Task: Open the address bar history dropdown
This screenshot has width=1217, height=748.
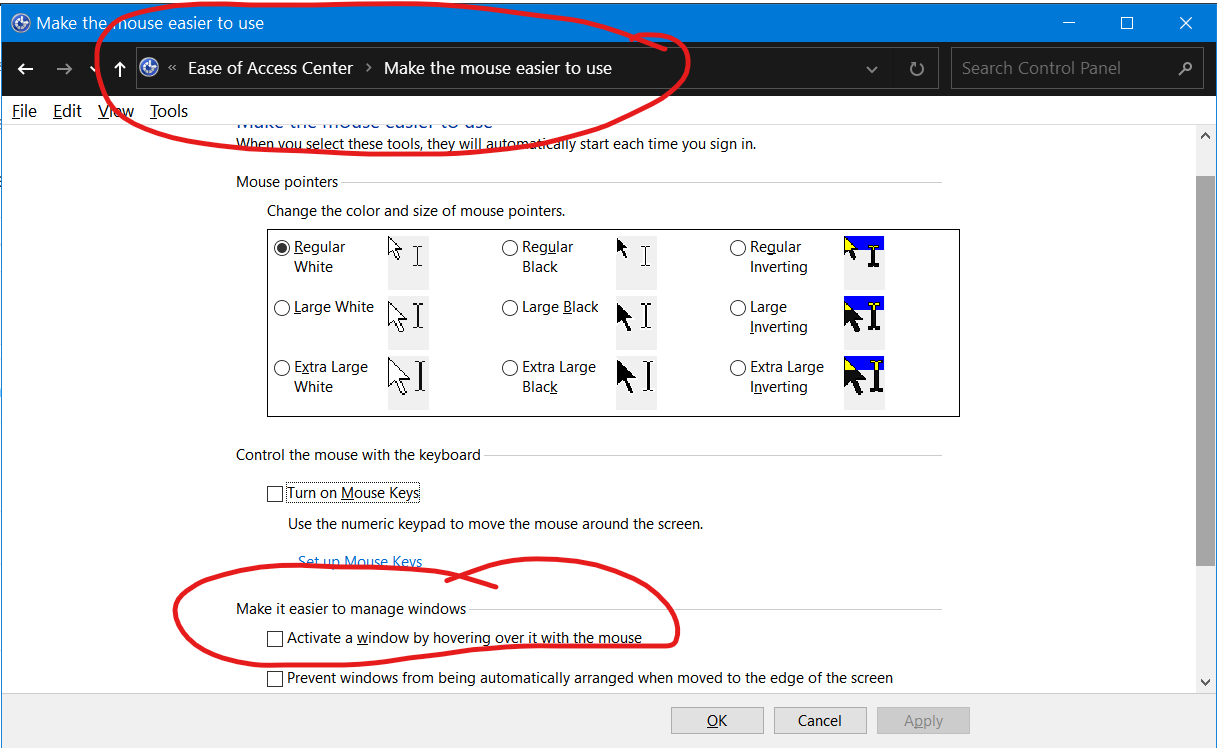Action: tap(871, 68)
